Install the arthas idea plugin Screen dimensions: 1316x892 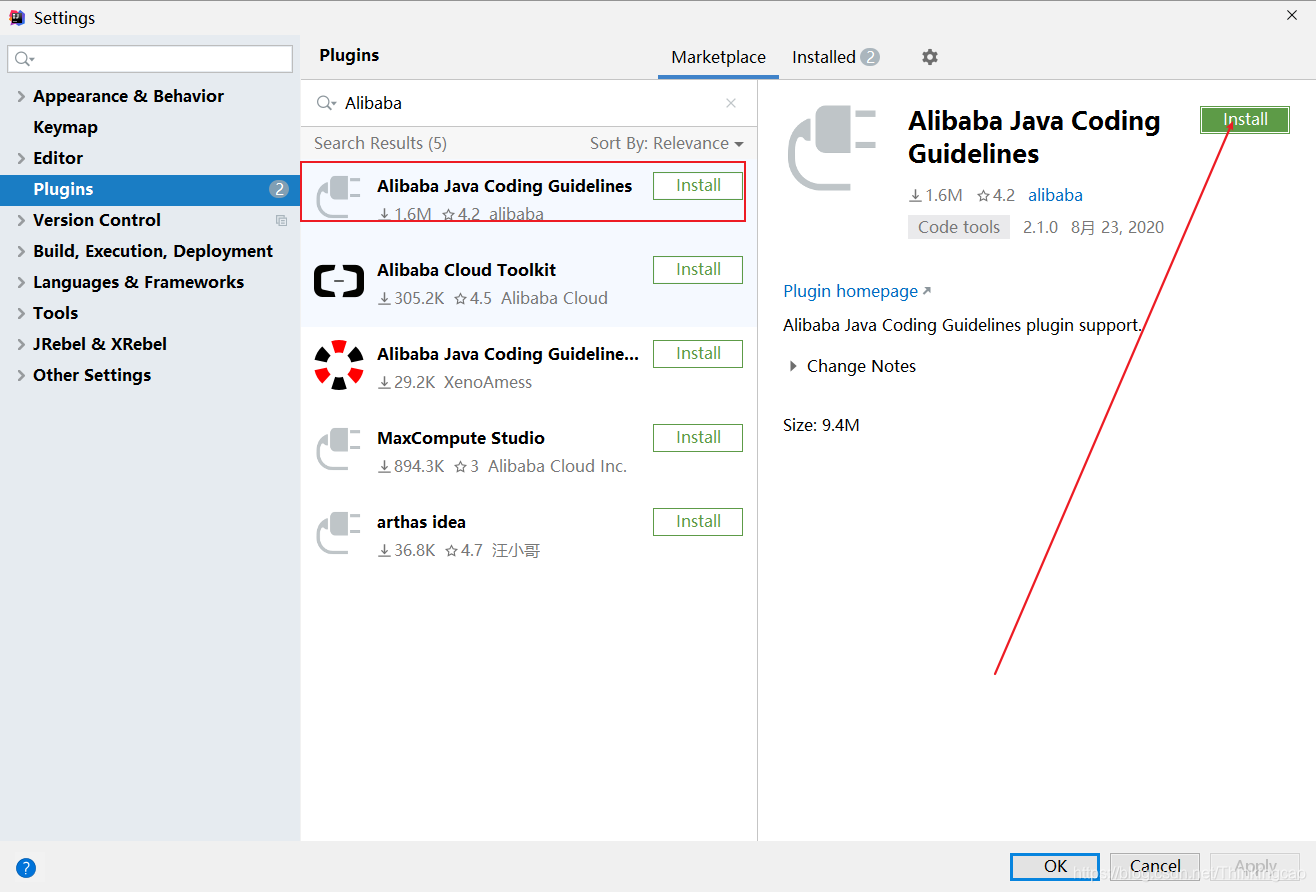tap(698, 521)
